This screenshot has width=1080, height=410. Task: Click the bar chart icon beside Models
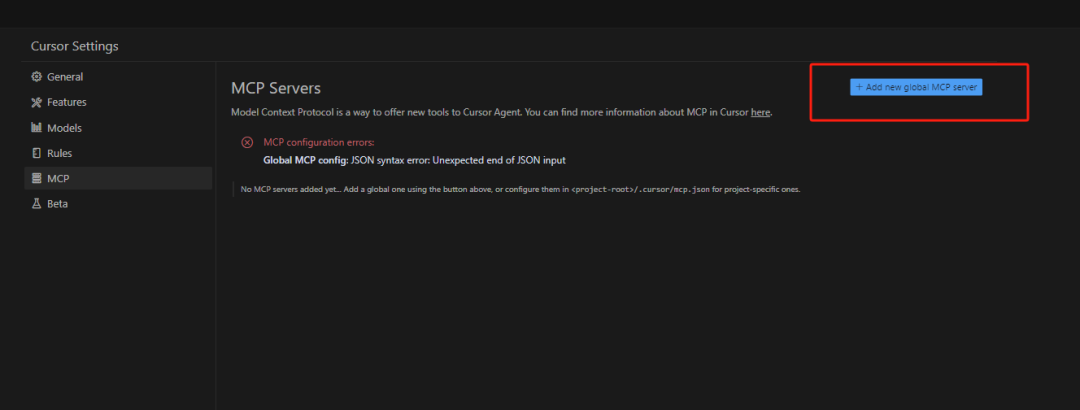click(37, 128)
